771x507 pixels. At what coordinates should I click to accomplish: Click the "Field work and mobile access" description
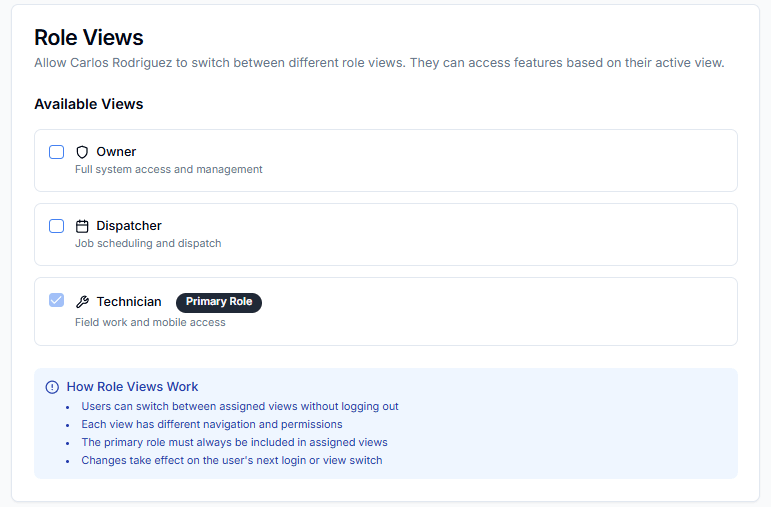tap(150, 322)
